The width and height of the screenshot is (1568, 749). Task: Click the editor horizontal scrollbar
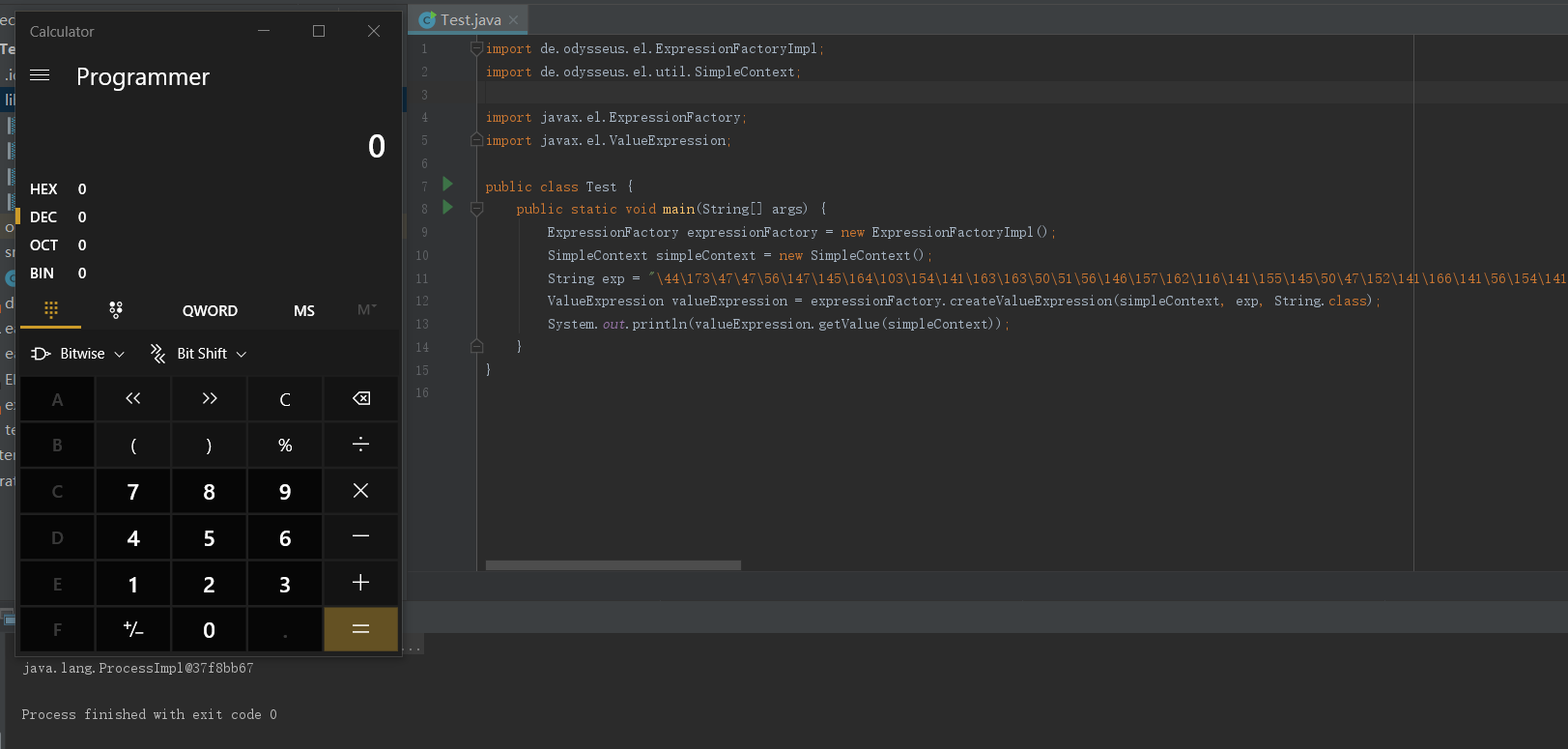[x=613, y=565]
